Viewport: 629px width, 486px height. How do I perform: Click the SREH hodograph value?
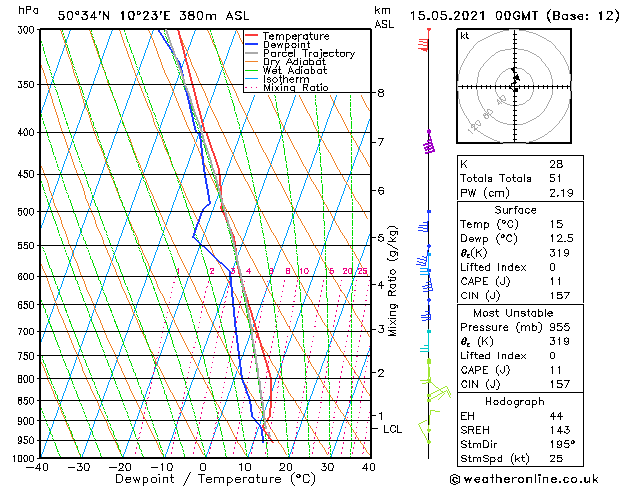(x=560, y=430)
